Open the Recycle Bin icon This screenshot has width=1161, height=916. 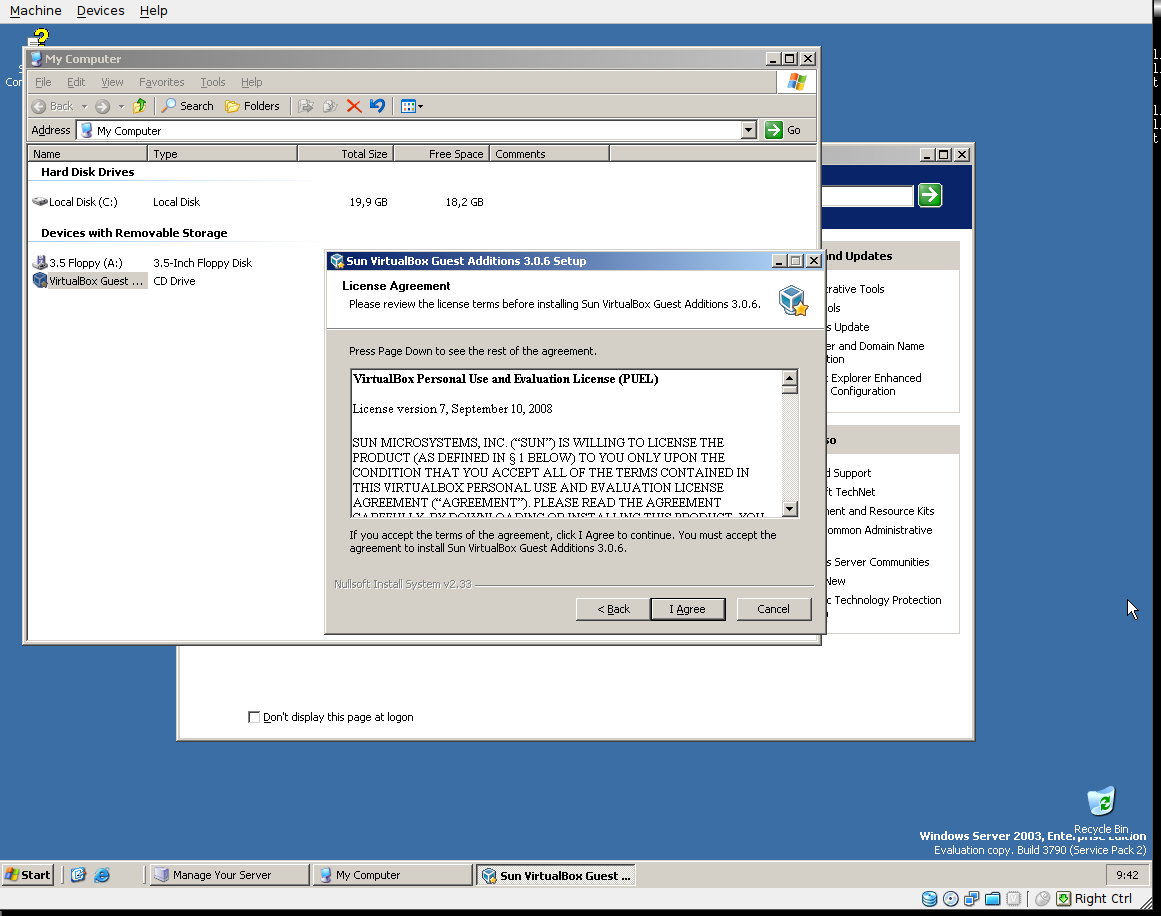[x=1101, y=810]
